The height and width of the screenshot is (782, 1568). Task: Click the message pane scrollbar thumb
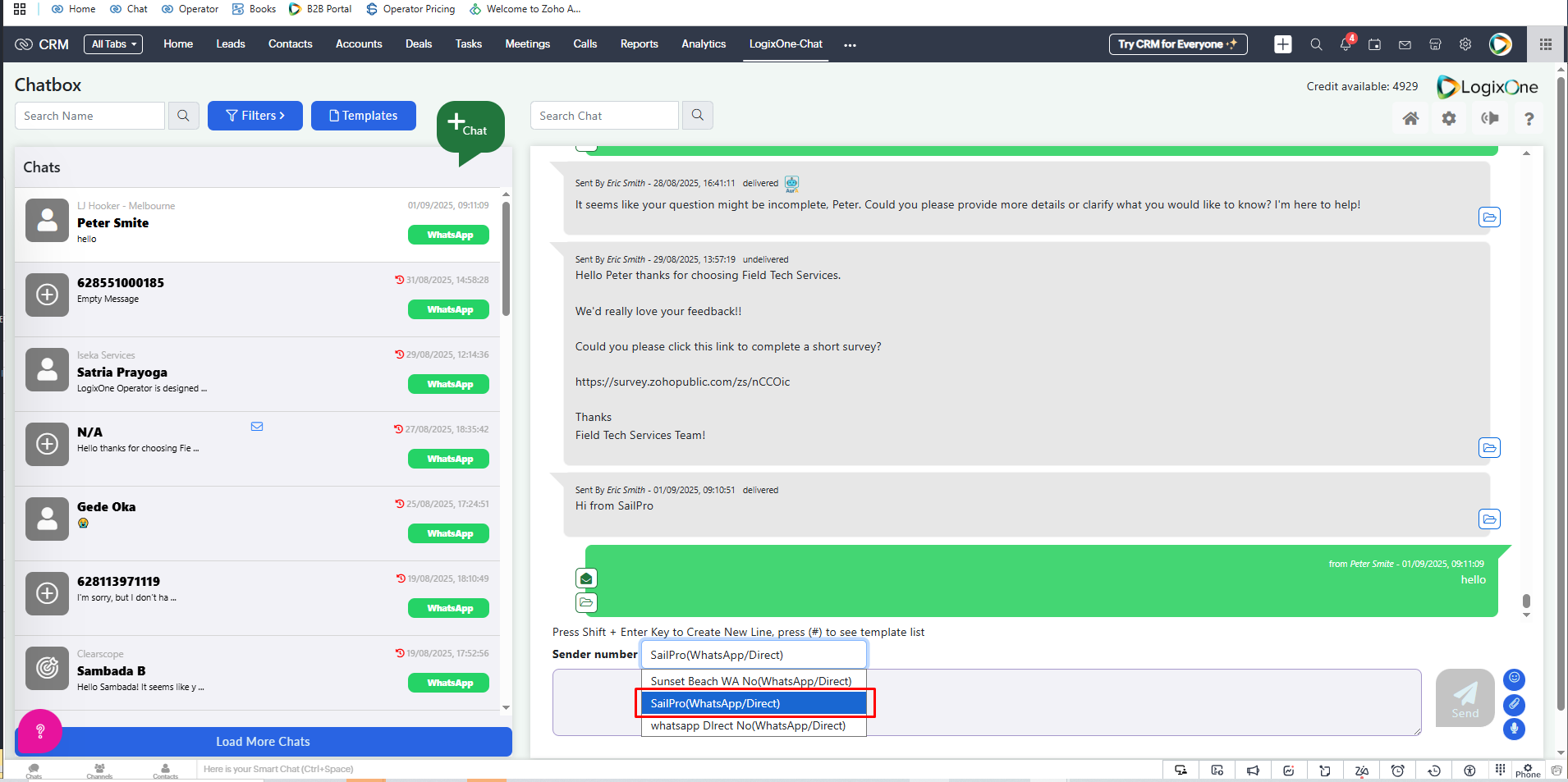(1526, 601)
